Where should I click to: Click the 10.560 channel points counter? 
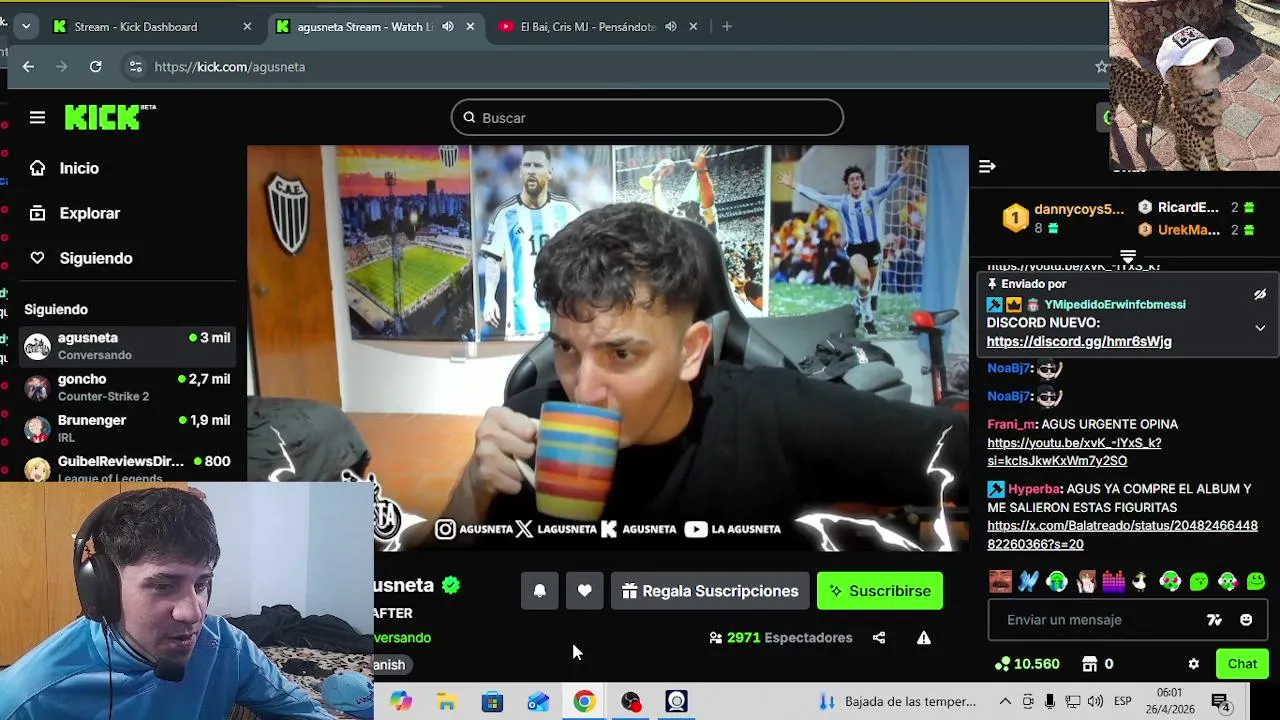click(x=1027, y=664)
